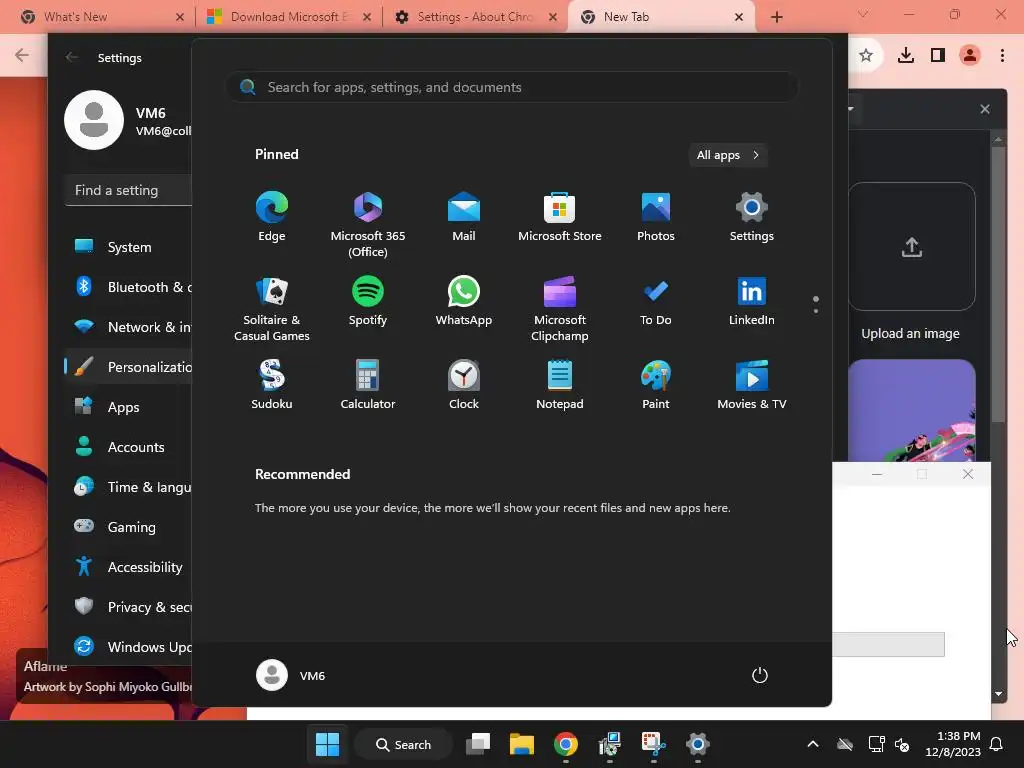Switch to Settings - About Chrome tab

475,17
